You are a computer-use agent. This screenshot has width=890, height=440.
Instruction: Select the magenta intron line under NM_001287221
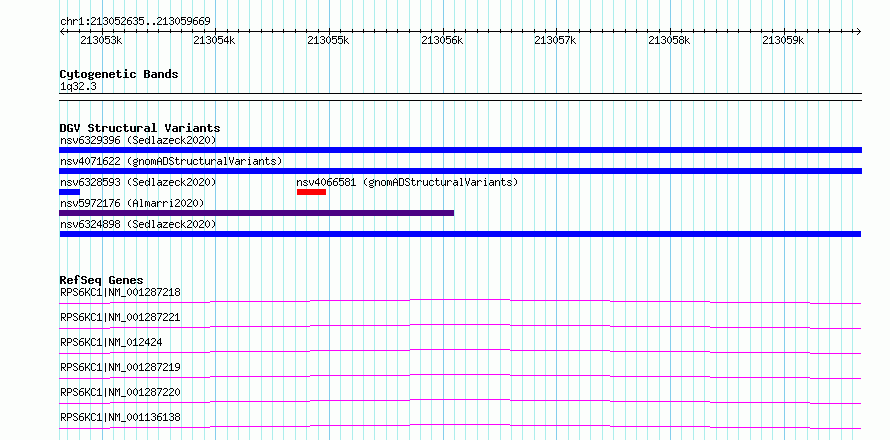460,326
